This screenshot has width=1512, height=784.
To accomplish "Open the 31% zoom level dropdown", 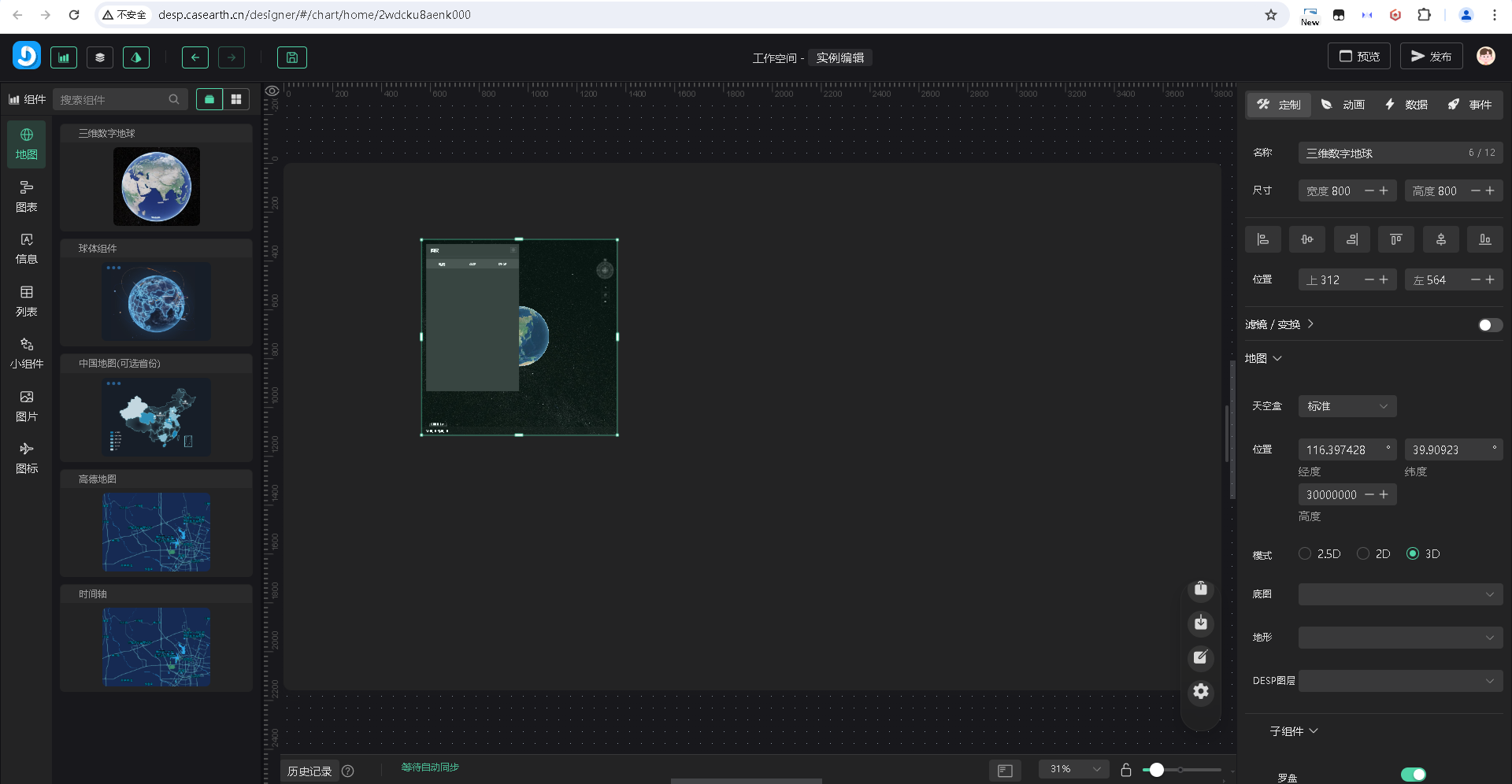I will (x=1073, y=769).
